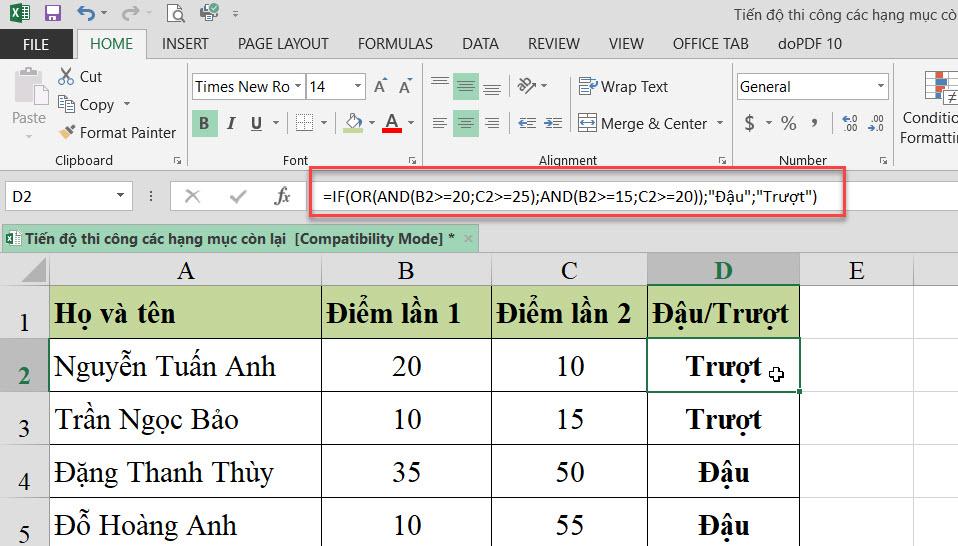This screenshot has width=958, height=546.
Task: Toggle Underline formatting
Action: point(257,123)
